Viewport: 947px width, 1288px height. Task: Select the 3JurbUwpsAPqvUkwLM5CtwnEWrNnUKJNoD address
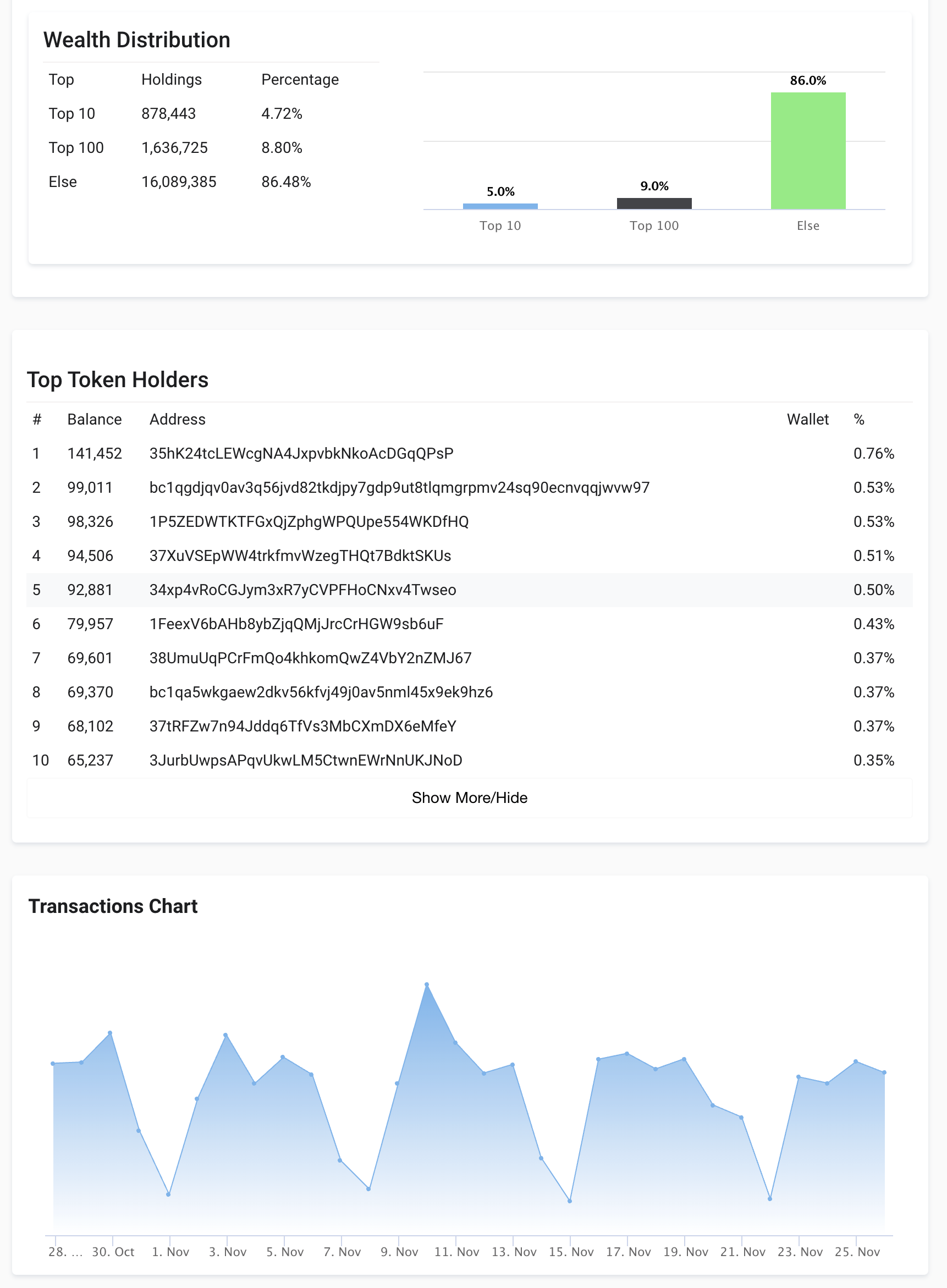[306, 760]
